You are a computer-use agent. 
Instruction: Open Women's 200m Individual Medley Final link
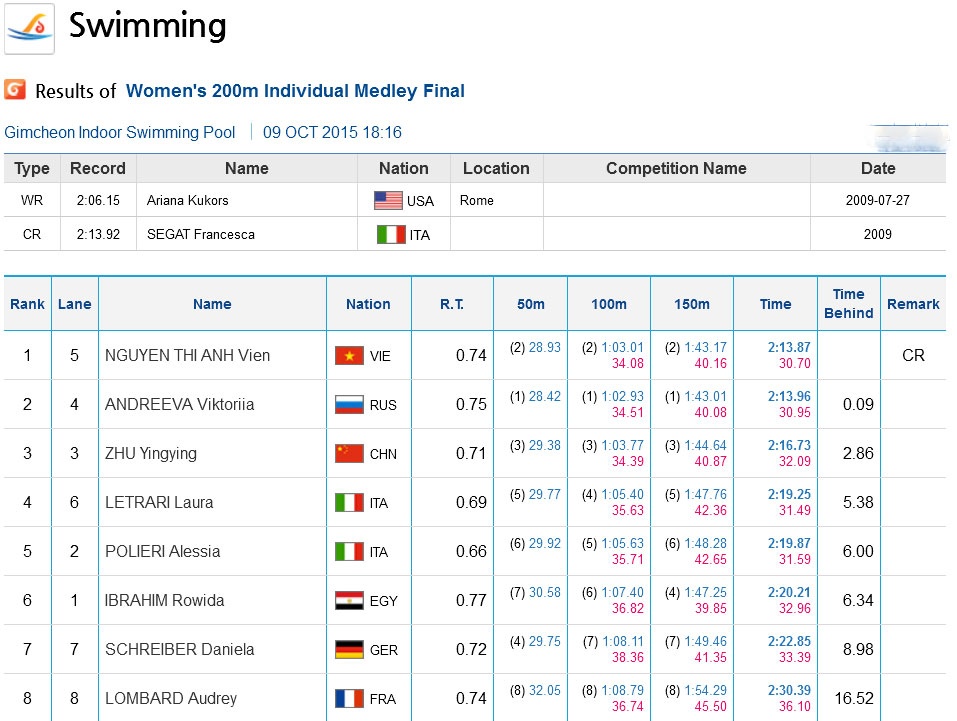295,91
